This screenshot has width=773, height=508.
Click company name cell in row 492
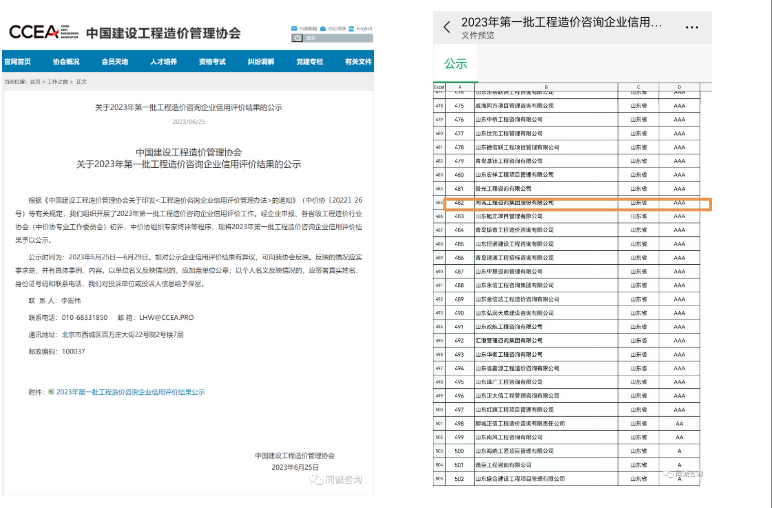click(x=546, y=340)
